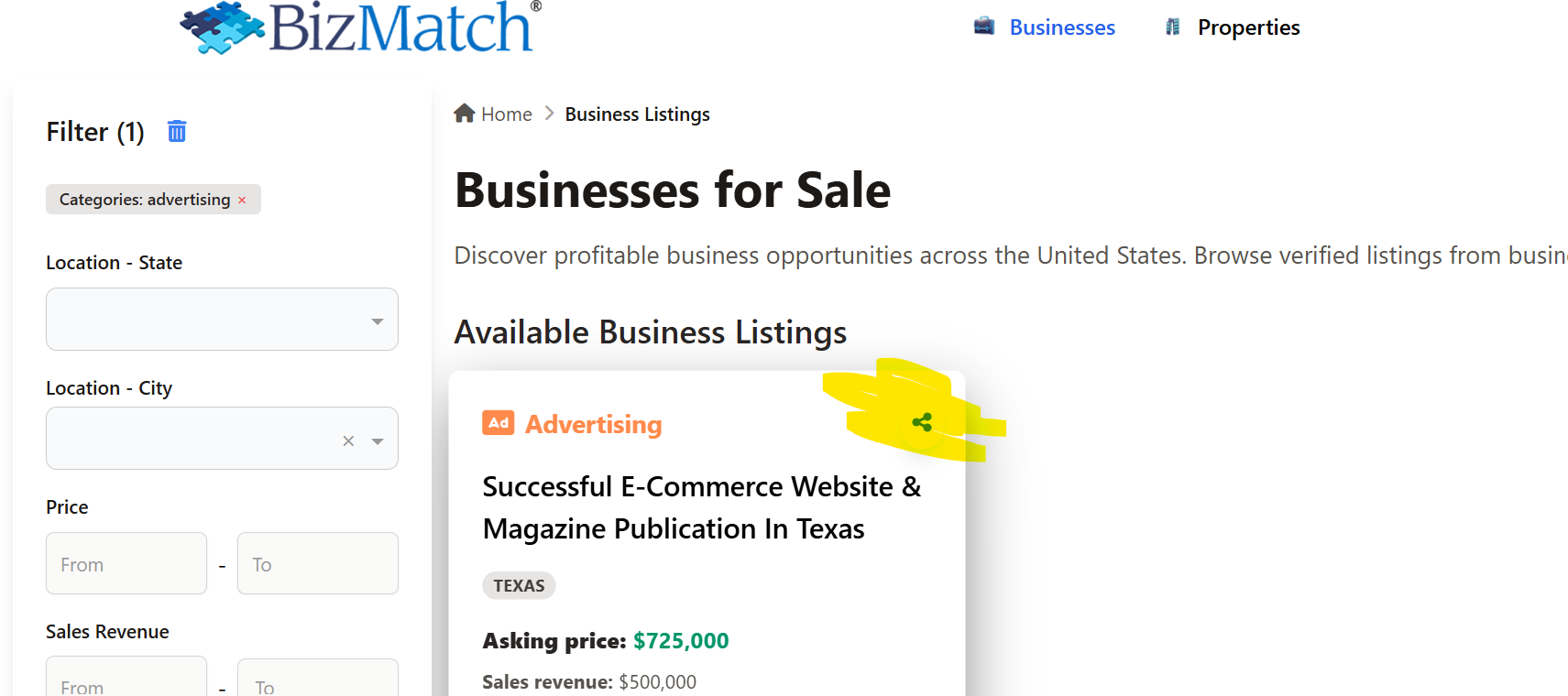The image size is (1568, 696).
Task: Focus the Price To field
Action: pyautogui.click(x=317, y=564)
